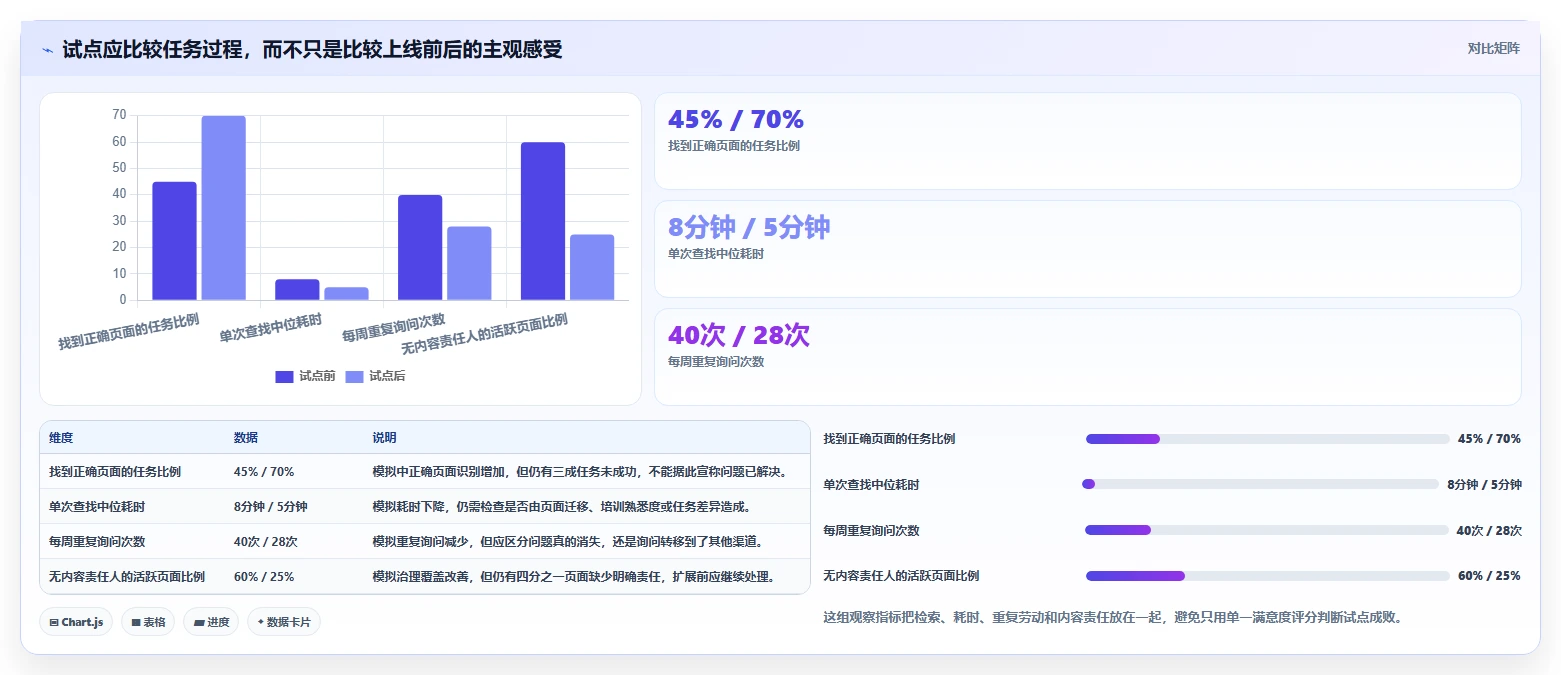Click the progress label 找到正确页面的任务比例
This screenshot has height=675, width=1561.
889,439
